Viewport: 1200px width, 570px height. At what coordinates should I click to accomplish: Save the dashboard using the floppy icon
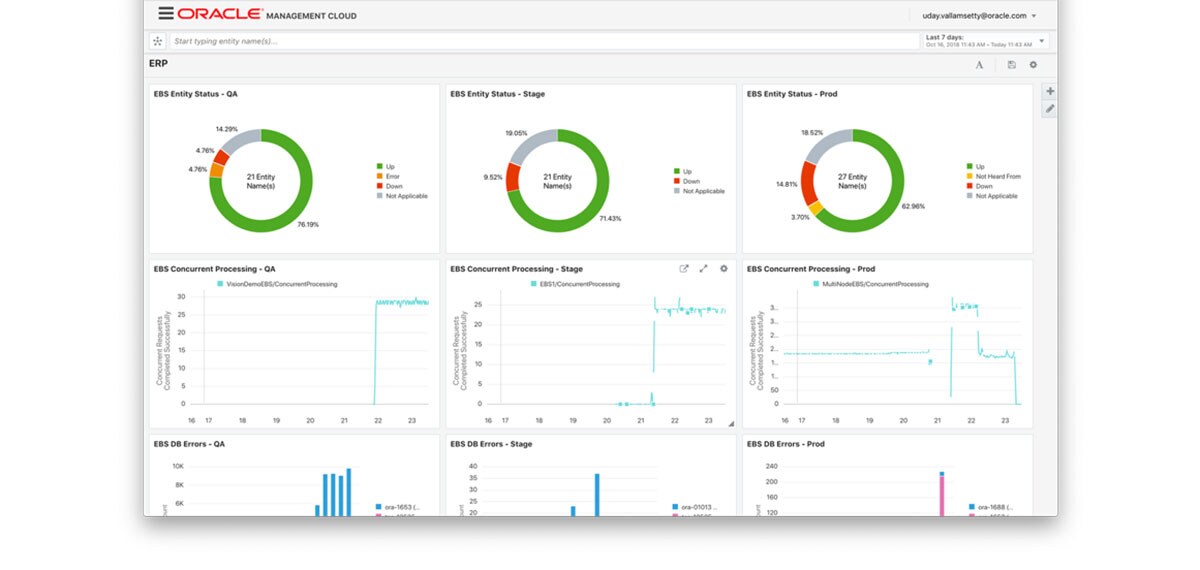[x=1011, y=65]
